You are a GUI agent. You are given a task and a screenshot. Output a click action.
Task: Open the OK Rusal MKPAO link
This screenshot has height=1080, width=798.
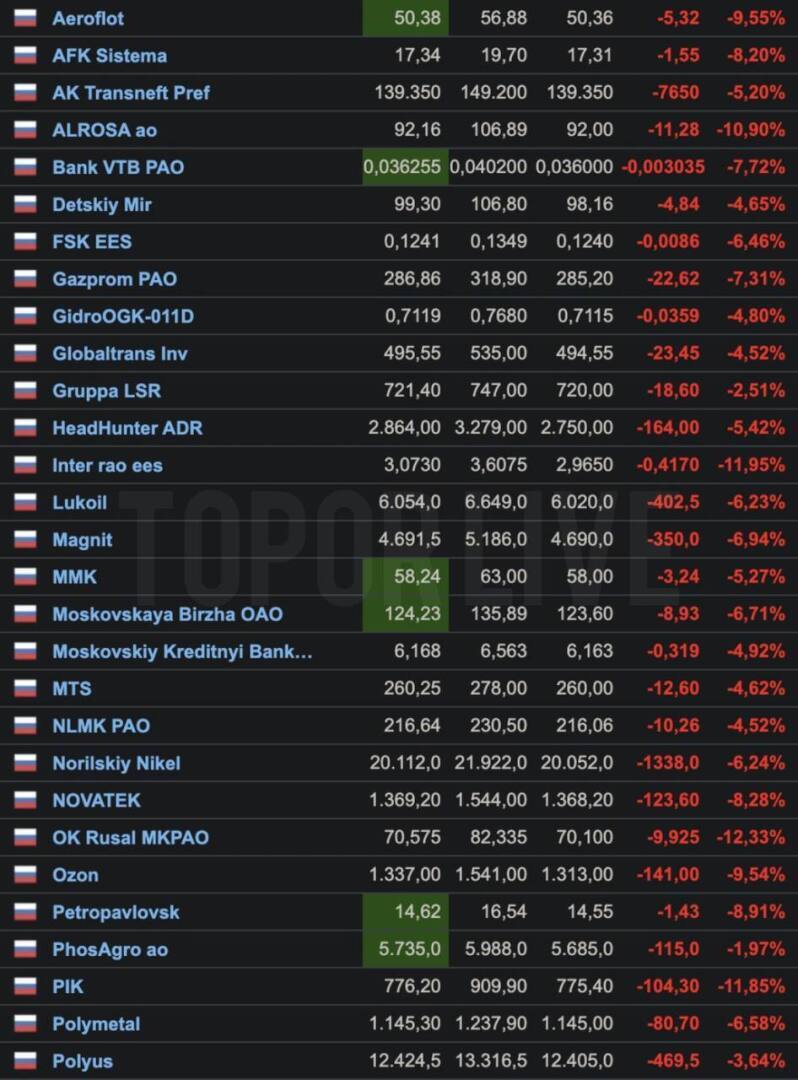coord(130,837)
